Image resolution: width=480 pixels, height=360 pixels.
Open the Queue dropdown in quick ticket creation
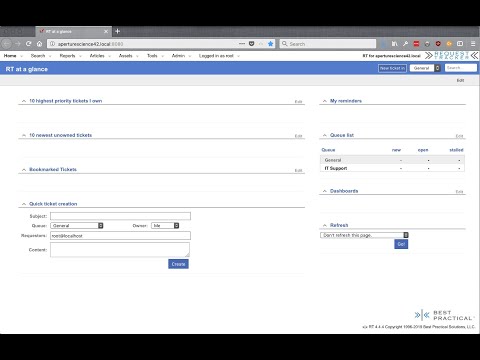pos(77,226)
